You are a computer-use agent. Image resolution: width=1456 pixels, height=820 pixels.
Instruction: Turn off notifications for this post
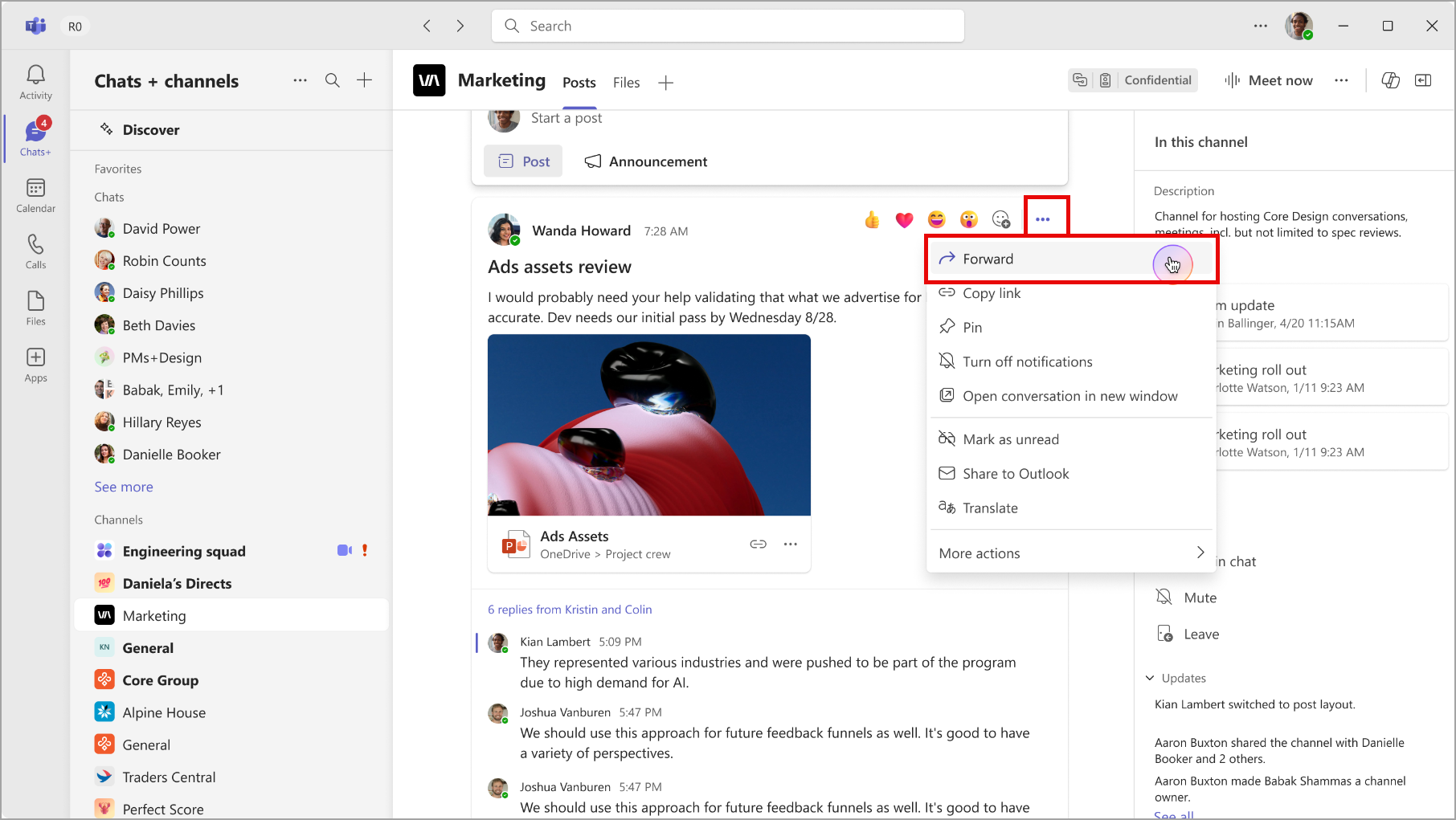click(1027, 362)
